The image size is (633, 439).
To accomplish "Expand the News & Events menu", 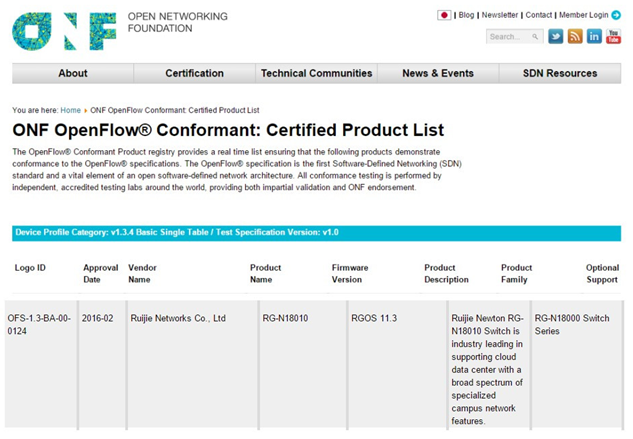I will click(x=438, y=73).
